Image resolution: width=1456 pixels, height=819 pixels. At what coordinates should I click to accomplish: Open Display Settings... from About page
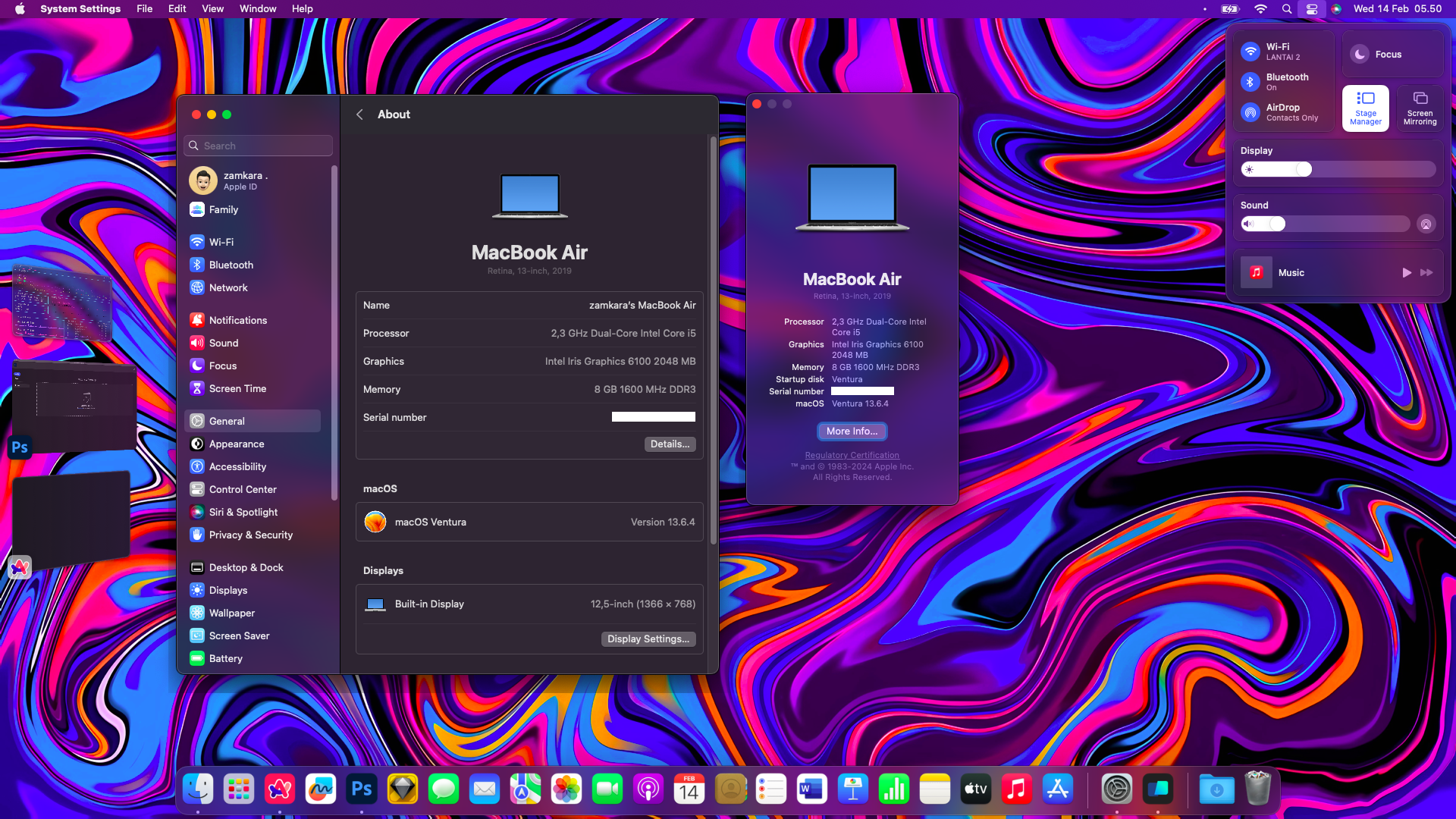[648, 639]
